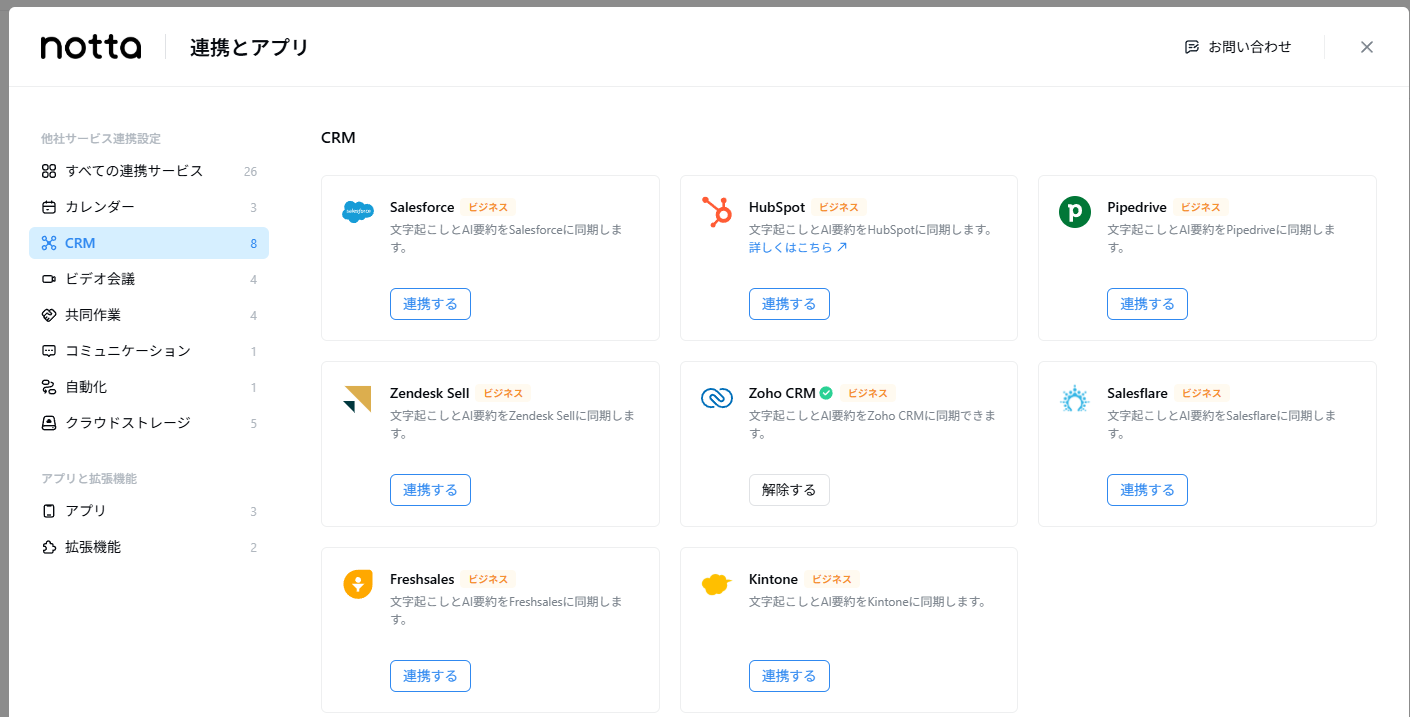Click the phone icon for アプリ
This screenshot has height=717, width=1410.
click(49, 511)
